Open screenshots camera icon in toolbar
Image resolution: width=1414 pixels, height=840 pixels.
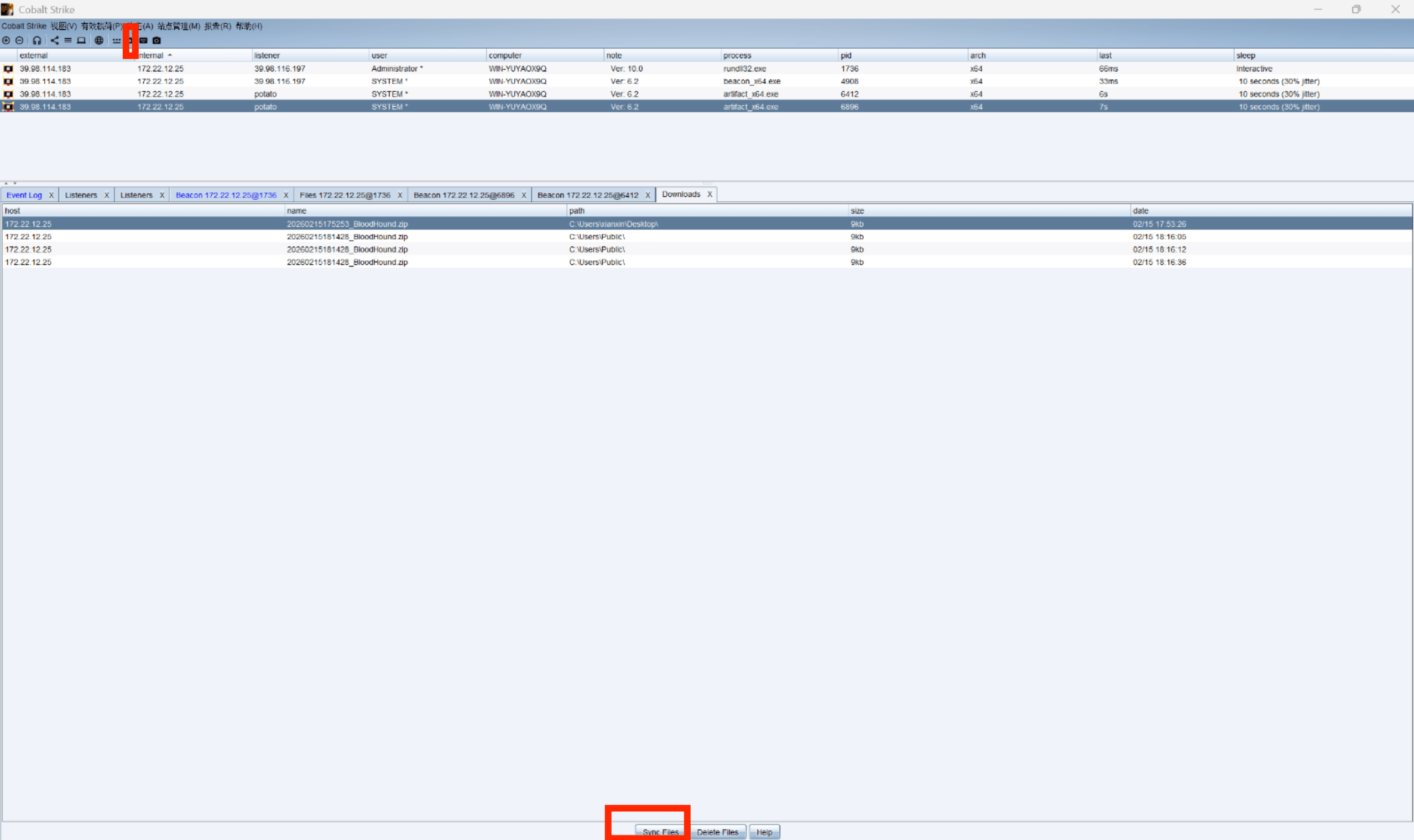[157, 40]
